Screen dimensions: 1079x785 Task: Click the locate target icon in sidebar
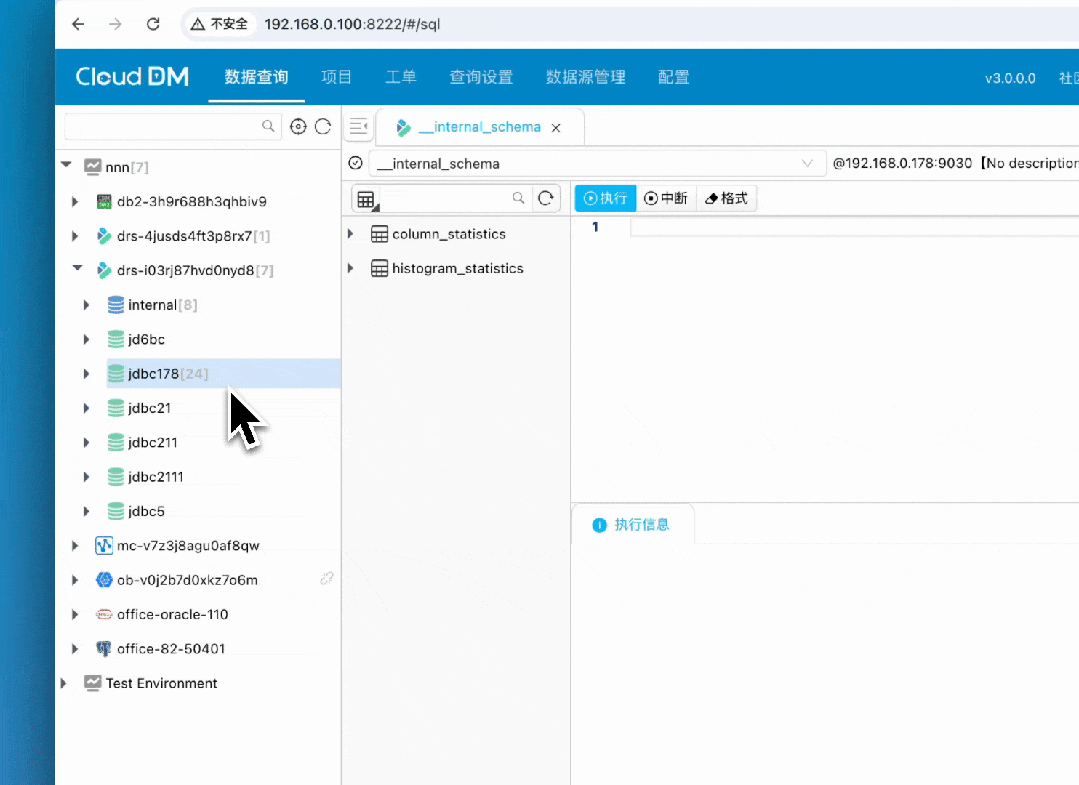coord(298,127)
